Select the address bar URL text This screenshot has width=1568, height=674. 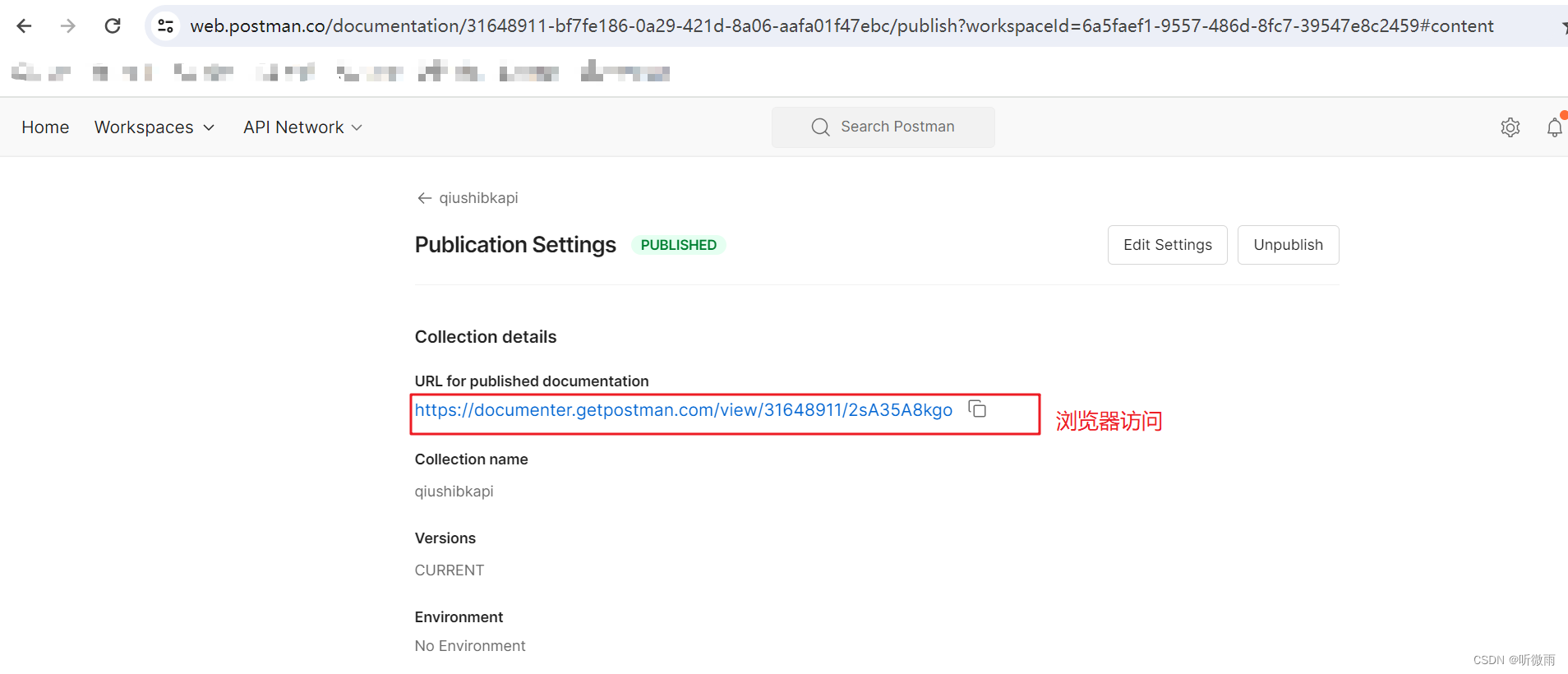pos(842,25)
